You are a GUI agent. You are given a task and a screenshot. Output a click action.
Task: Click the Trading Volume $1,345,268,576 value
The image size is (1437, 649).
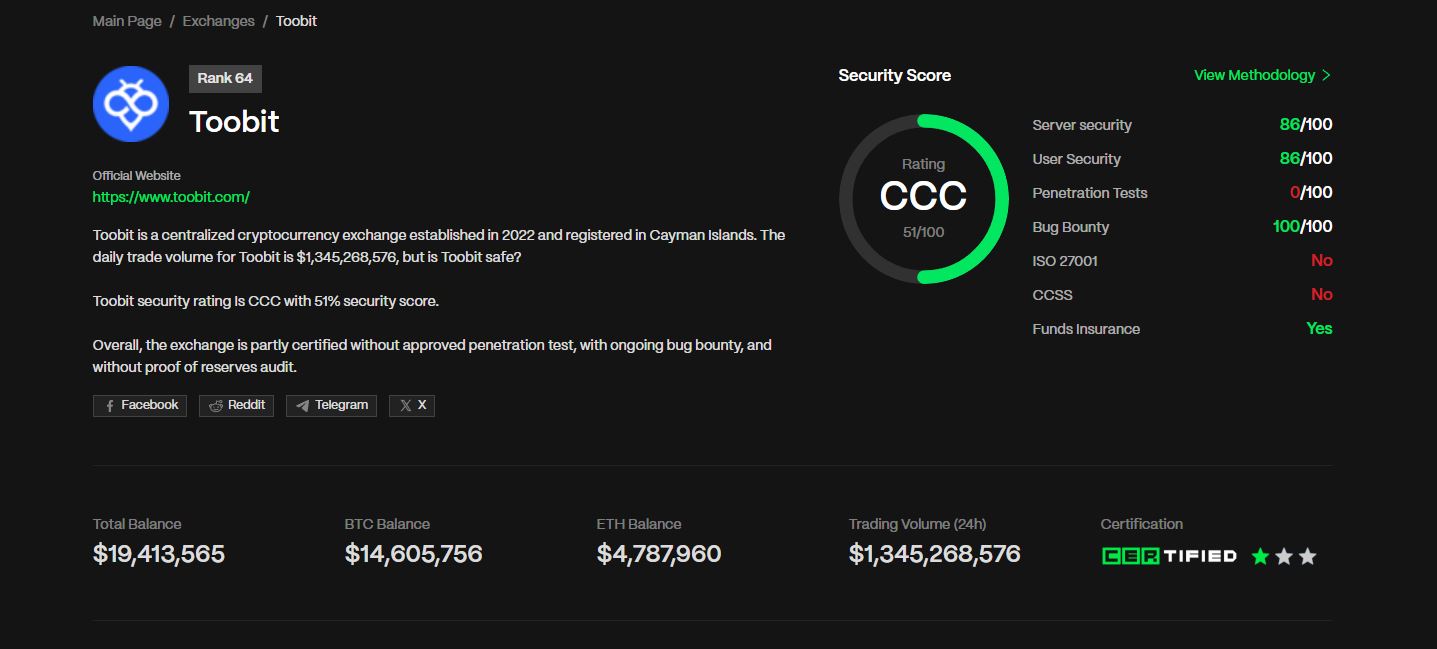tap(935, 554)
